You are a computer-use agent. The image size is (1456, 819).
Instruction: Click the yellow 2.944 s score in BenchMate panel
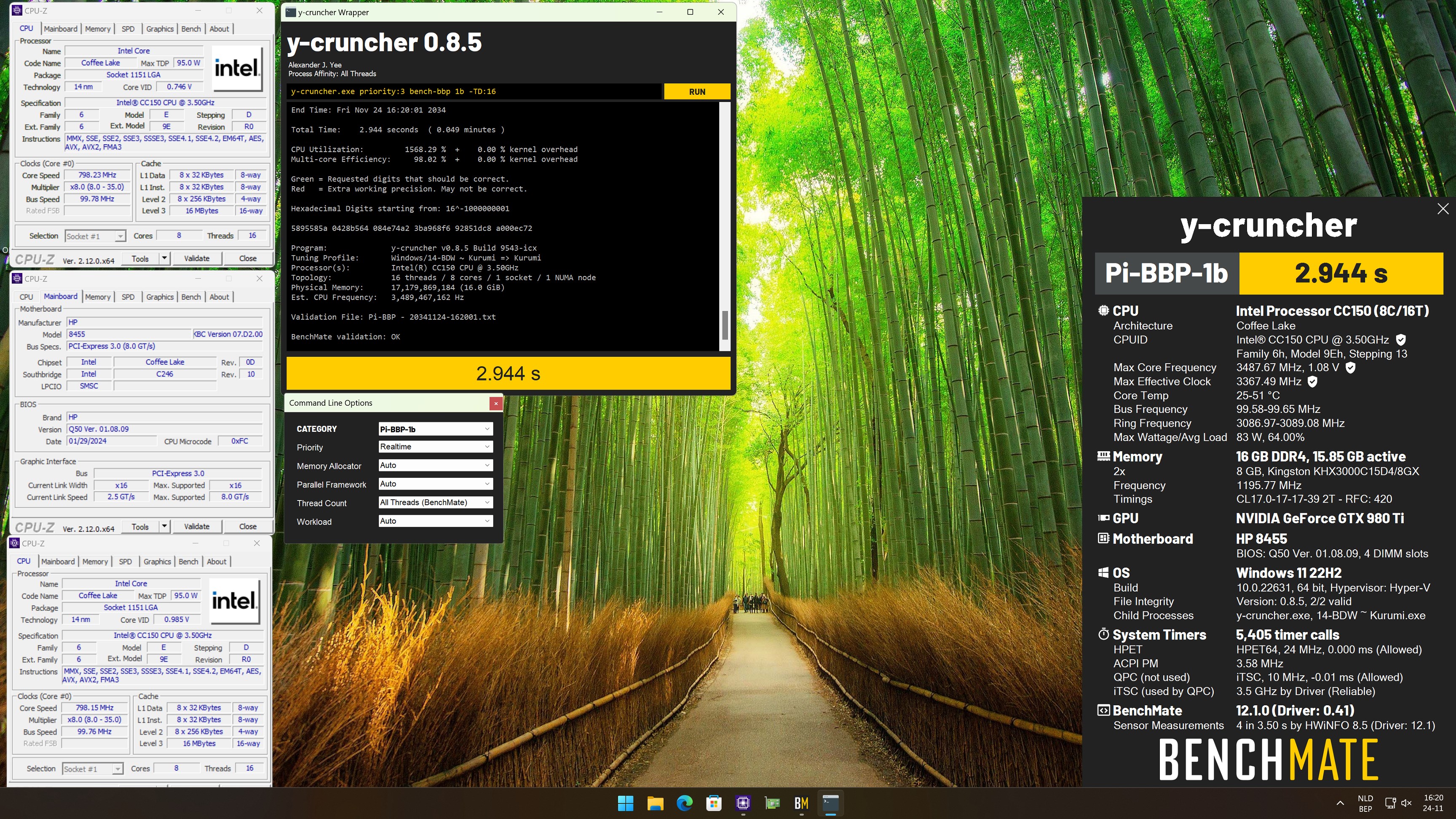point(1341,273)
